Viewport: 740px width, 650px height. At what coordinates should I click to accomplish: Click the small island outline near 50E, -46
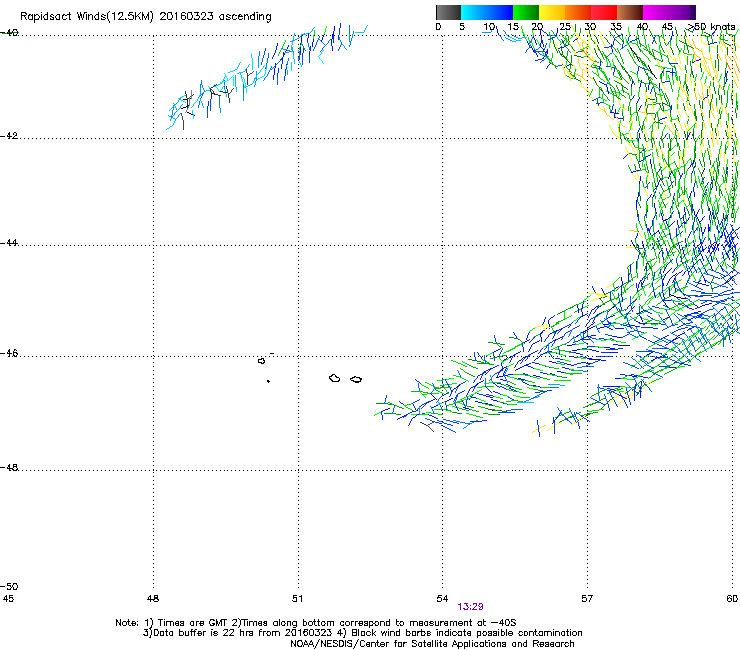coord(261,361)
